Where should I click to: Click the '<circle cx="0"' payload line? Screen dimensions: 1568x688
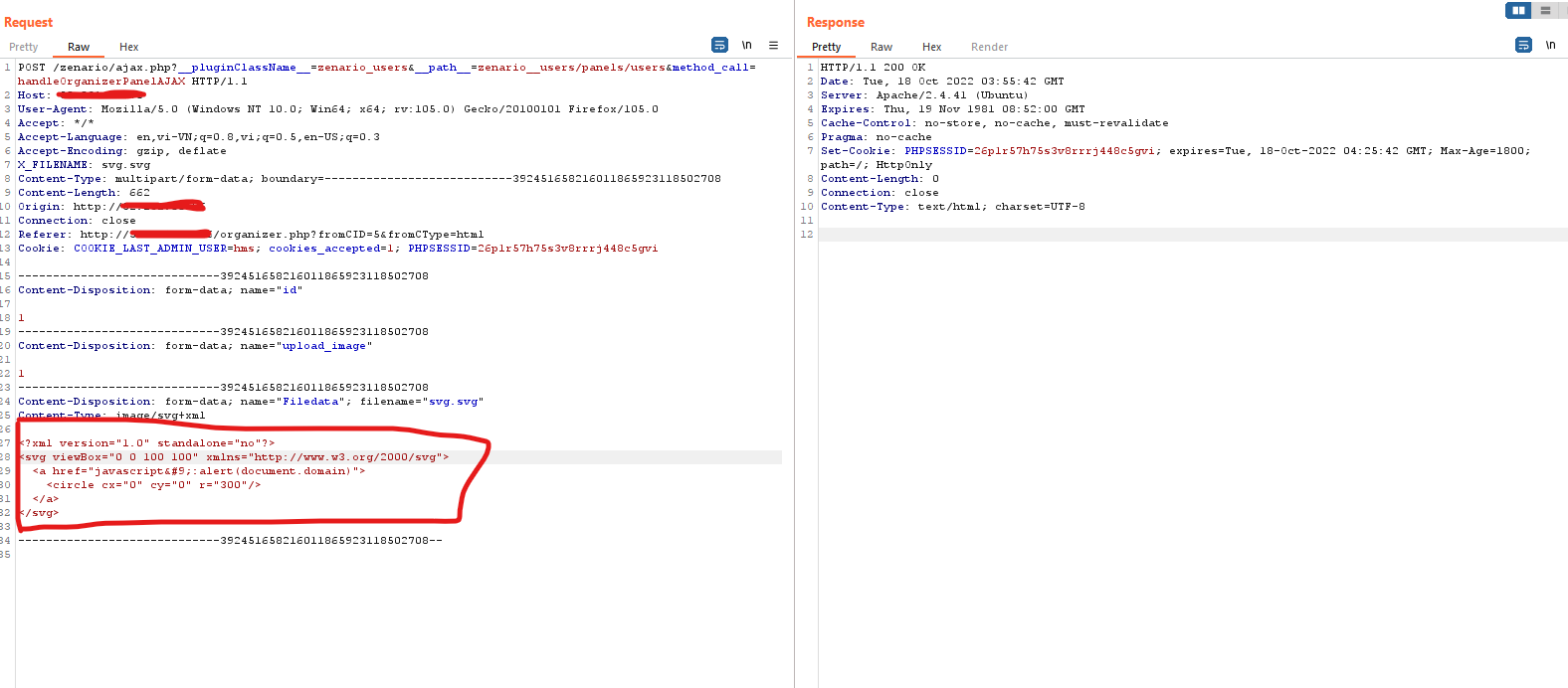[153, 485]
